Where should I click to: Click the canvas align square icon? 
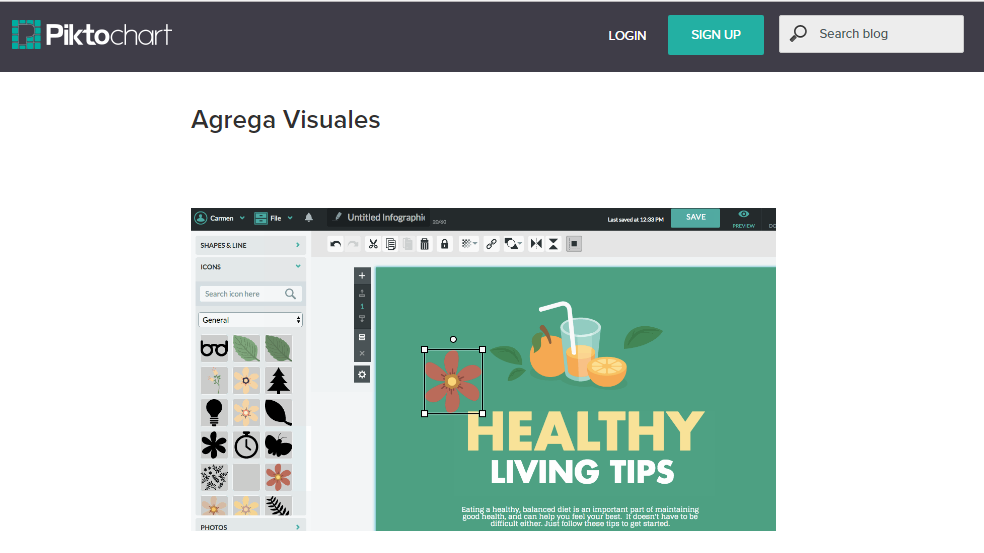574,244
